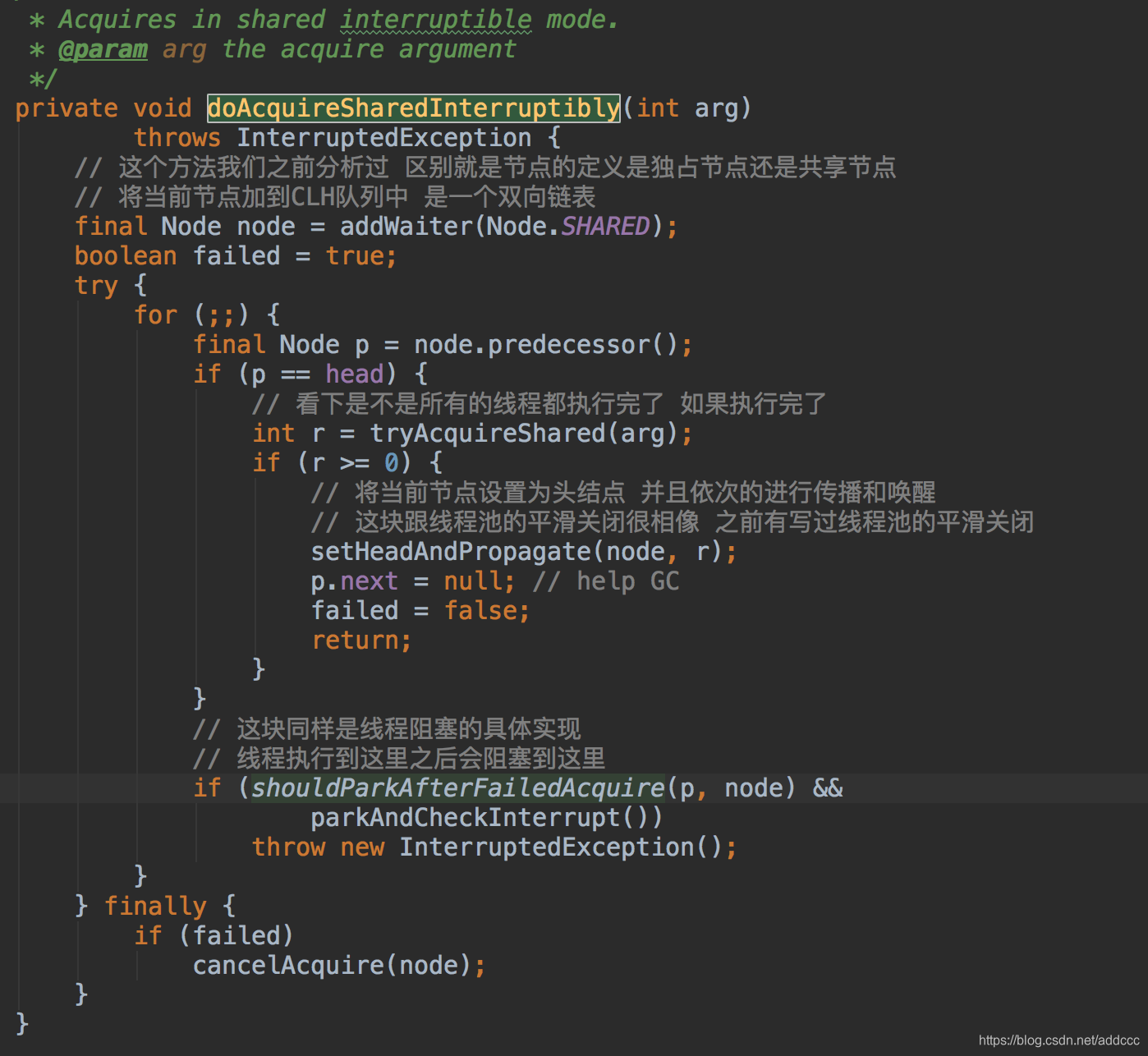
Task: Click the comment '线程执行到这里之后会阻塞到这里'
Action: 399,758
